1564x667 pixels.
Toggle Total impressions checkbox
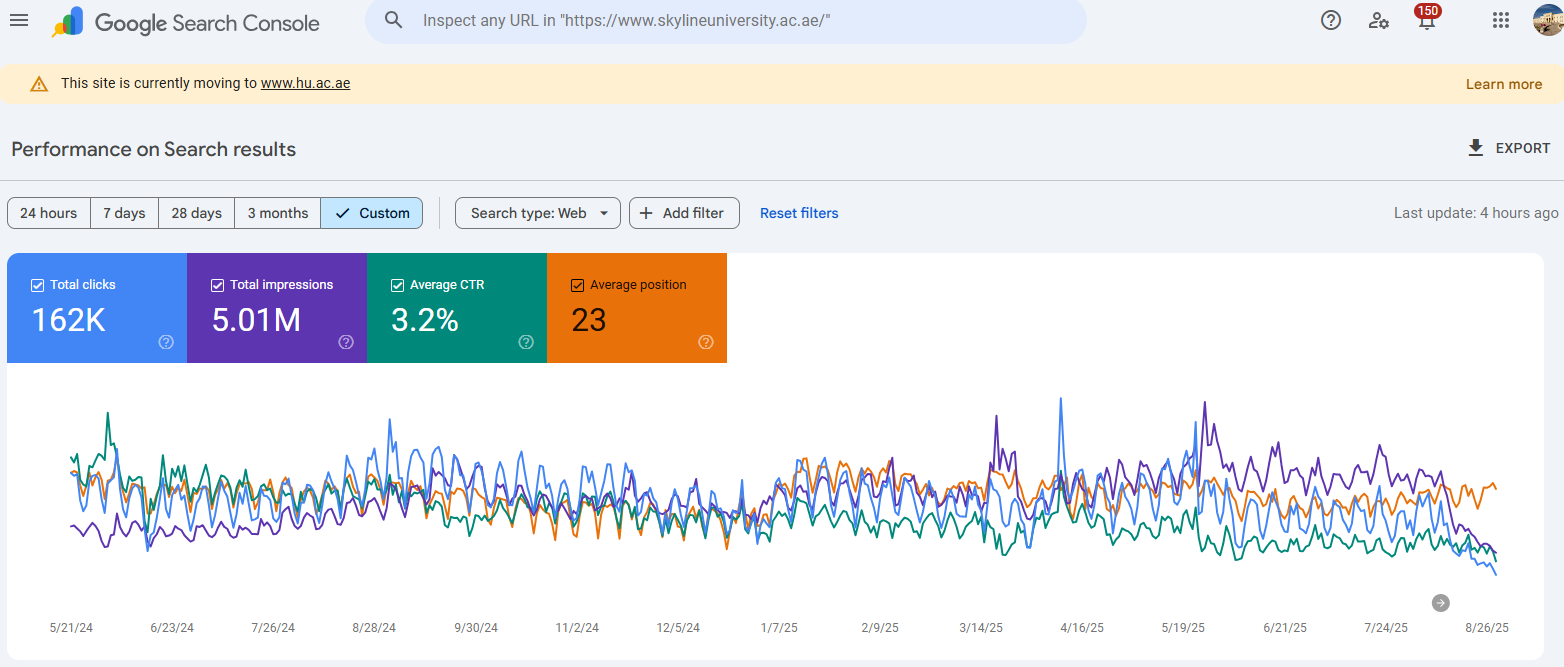217,285
